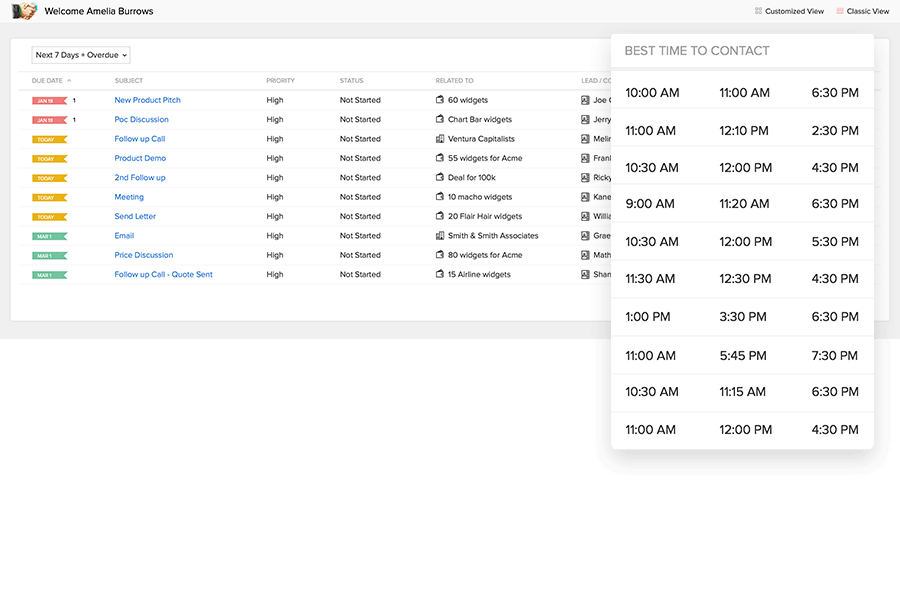Open the Send Letter task
Screen dimensions: 900x600
135,216
